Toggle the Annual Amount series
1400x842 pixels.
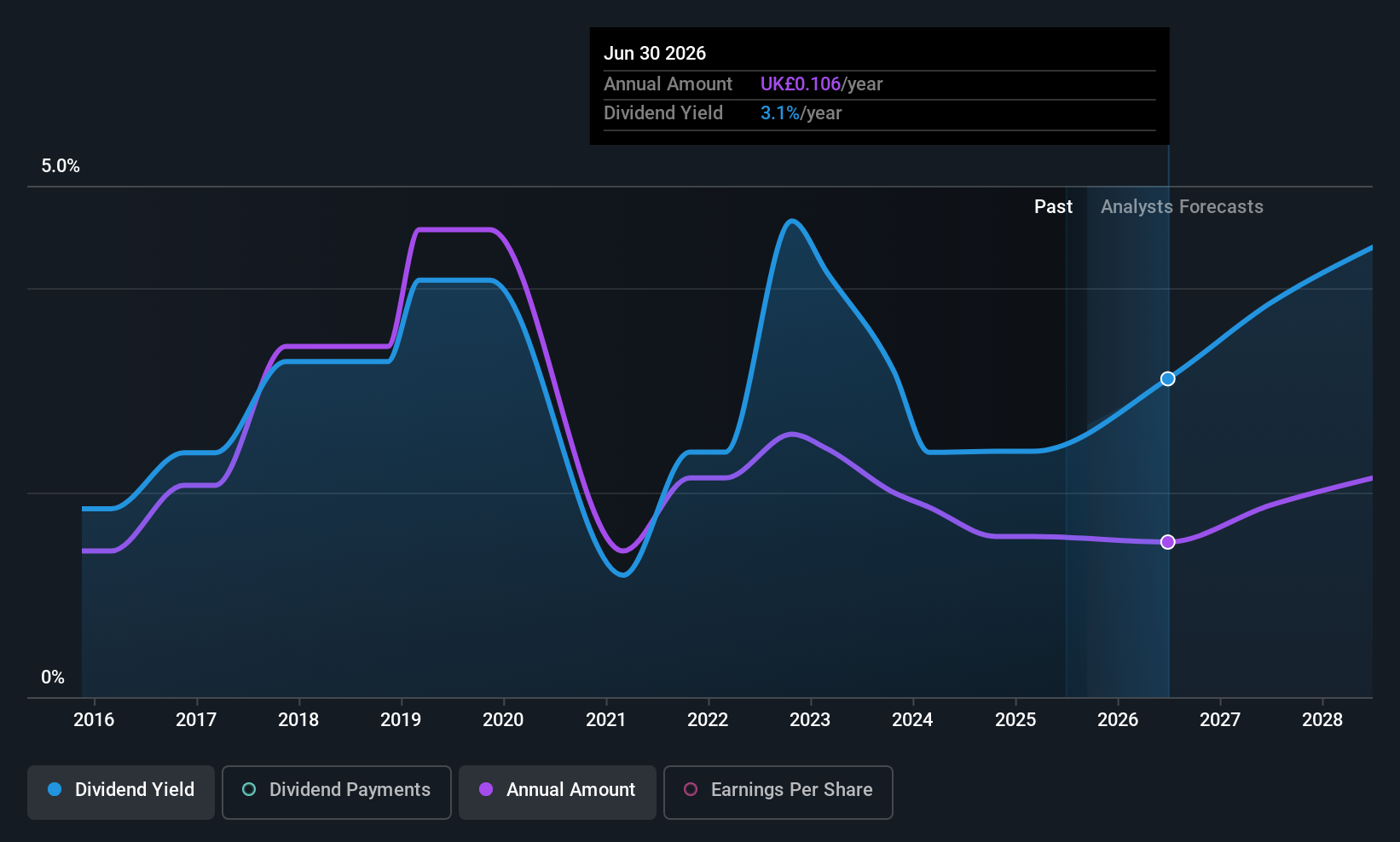[558, 792]
